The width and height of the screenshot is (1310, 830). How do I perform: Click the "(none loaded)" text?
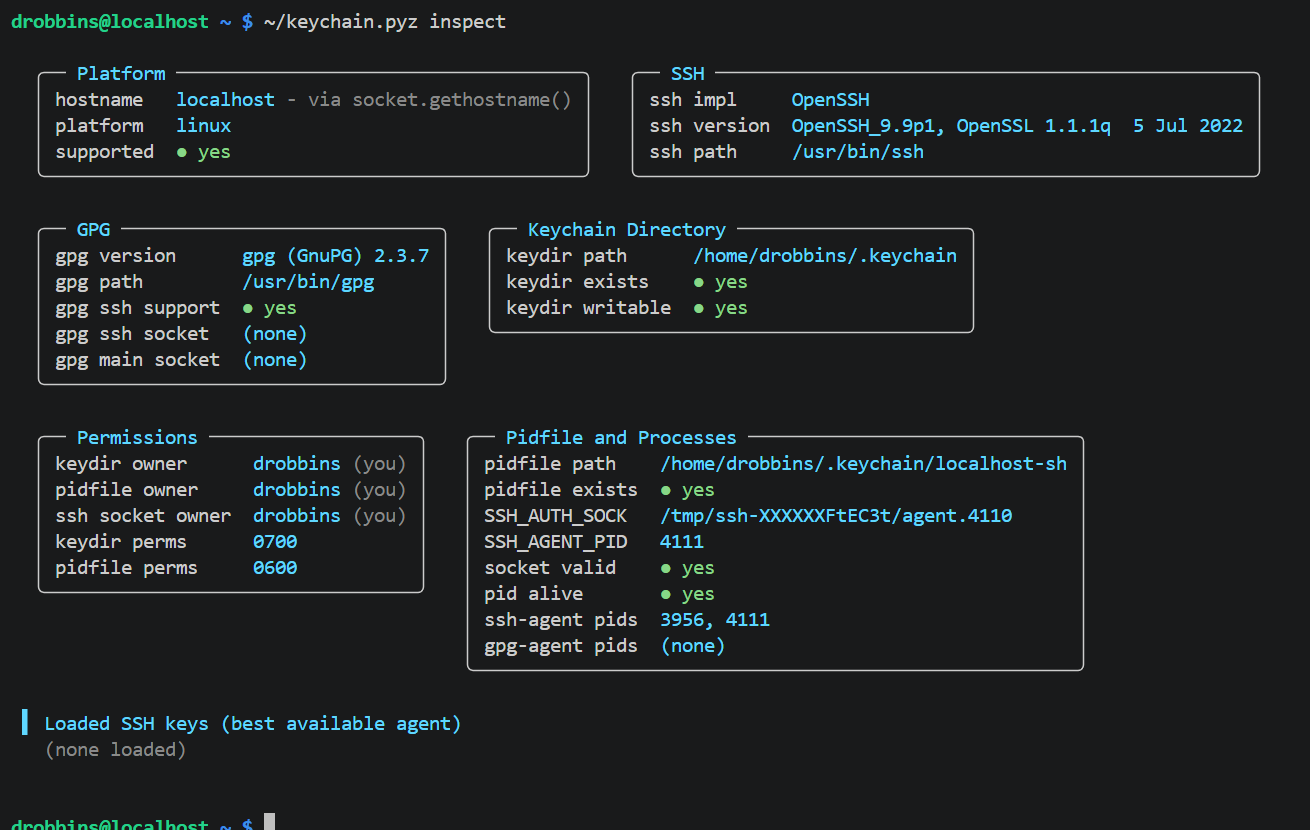pyautogui.click(x=116, y=750)
